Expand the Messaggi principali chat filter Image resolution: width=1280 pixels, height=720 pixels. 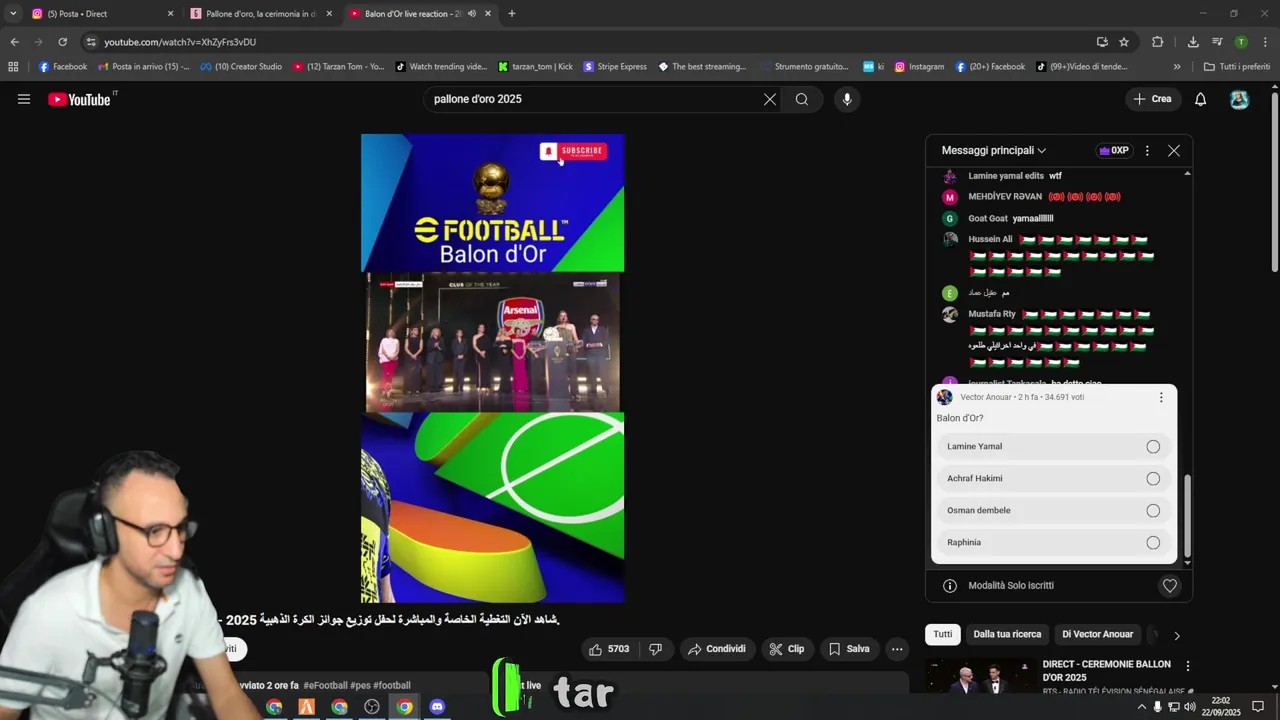[x=994, y=150]
